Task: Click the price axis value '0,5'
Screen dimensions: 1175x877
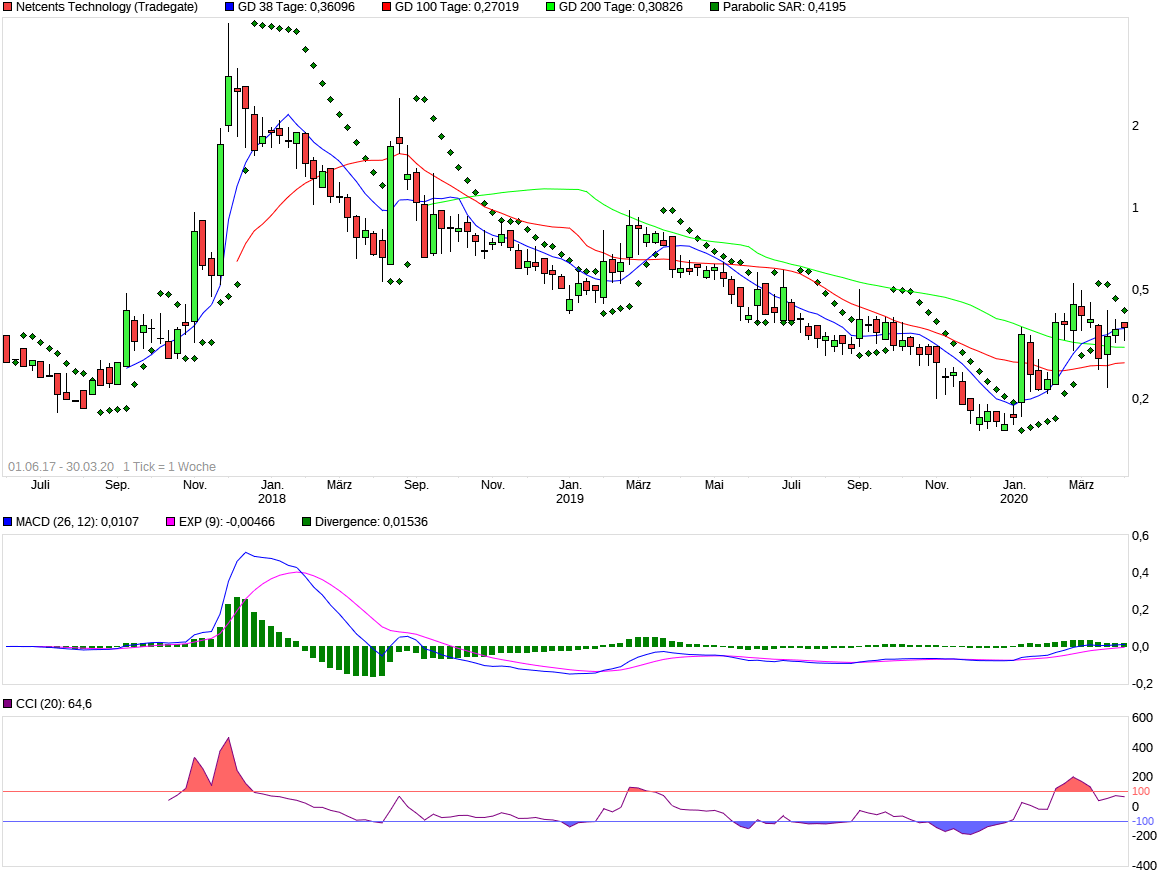Action: click(x=1140, y=290)
